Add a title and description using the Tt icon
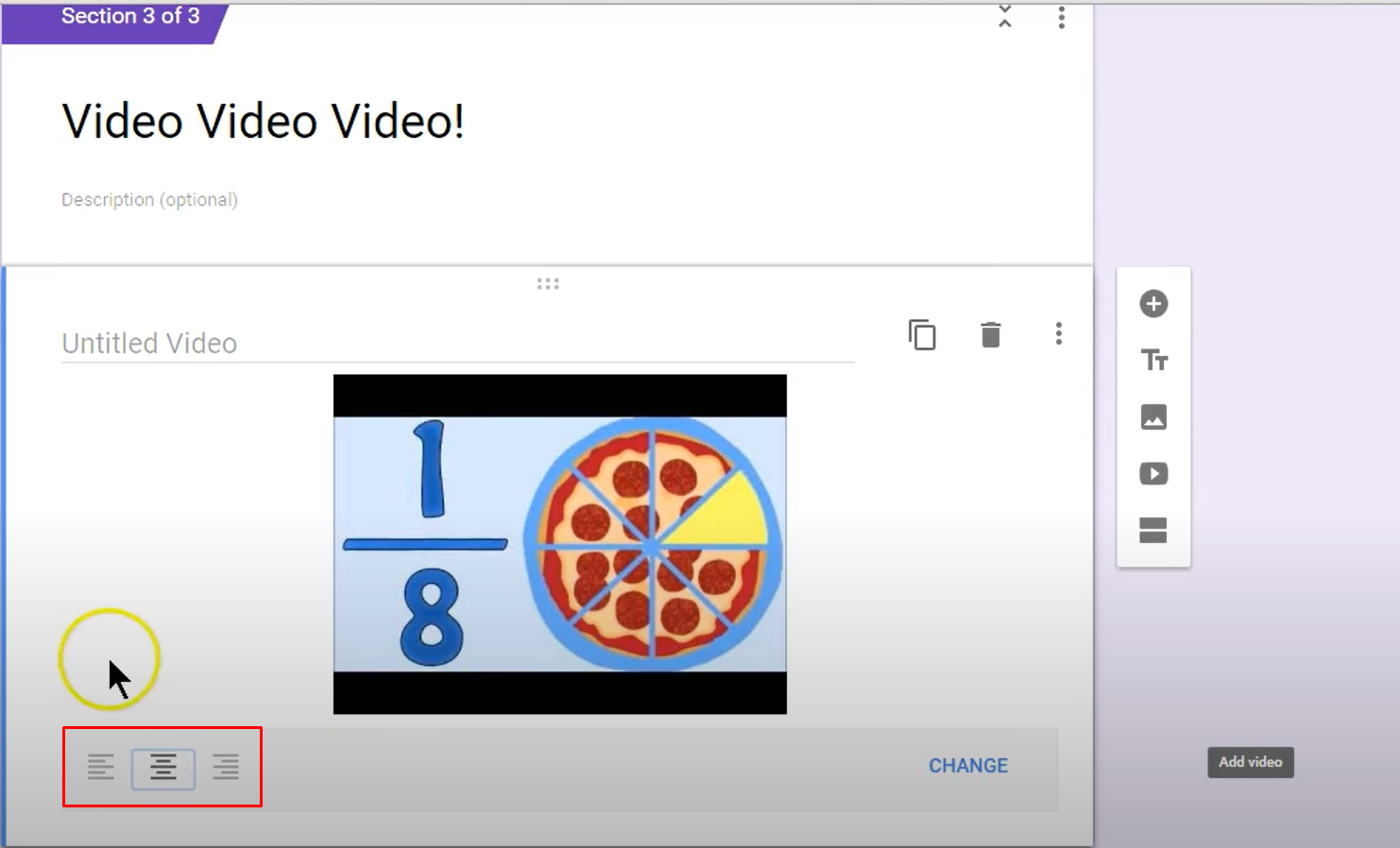This screenshot has width=1400, height=848. 1153,360
